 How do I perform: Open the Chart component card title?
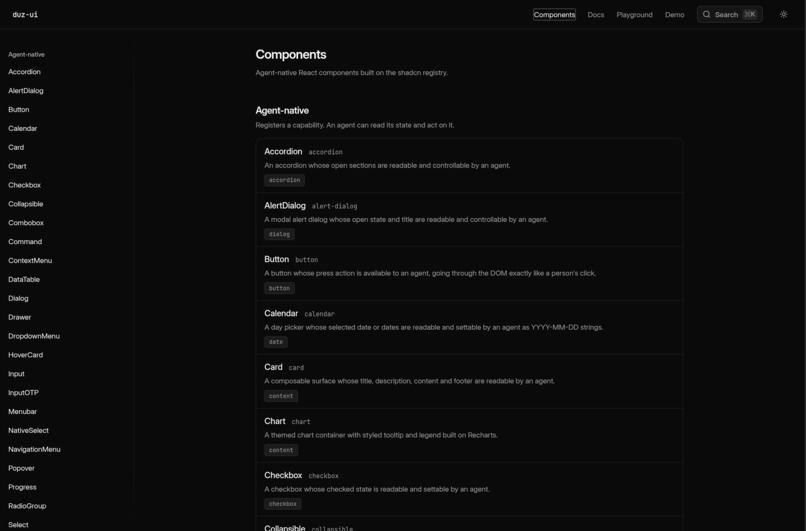[x=274, y=421]
